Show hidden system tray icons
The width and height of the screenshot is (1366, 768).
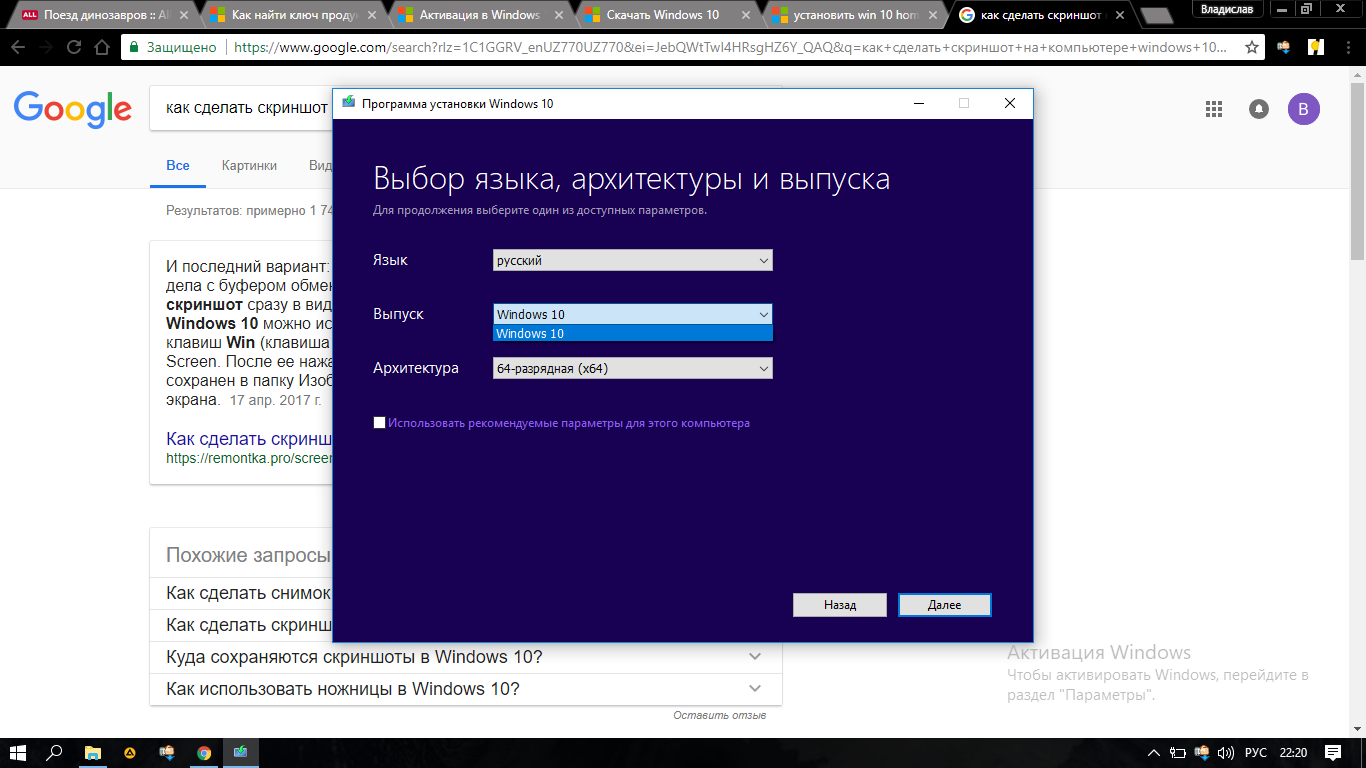click(1154, 753)
